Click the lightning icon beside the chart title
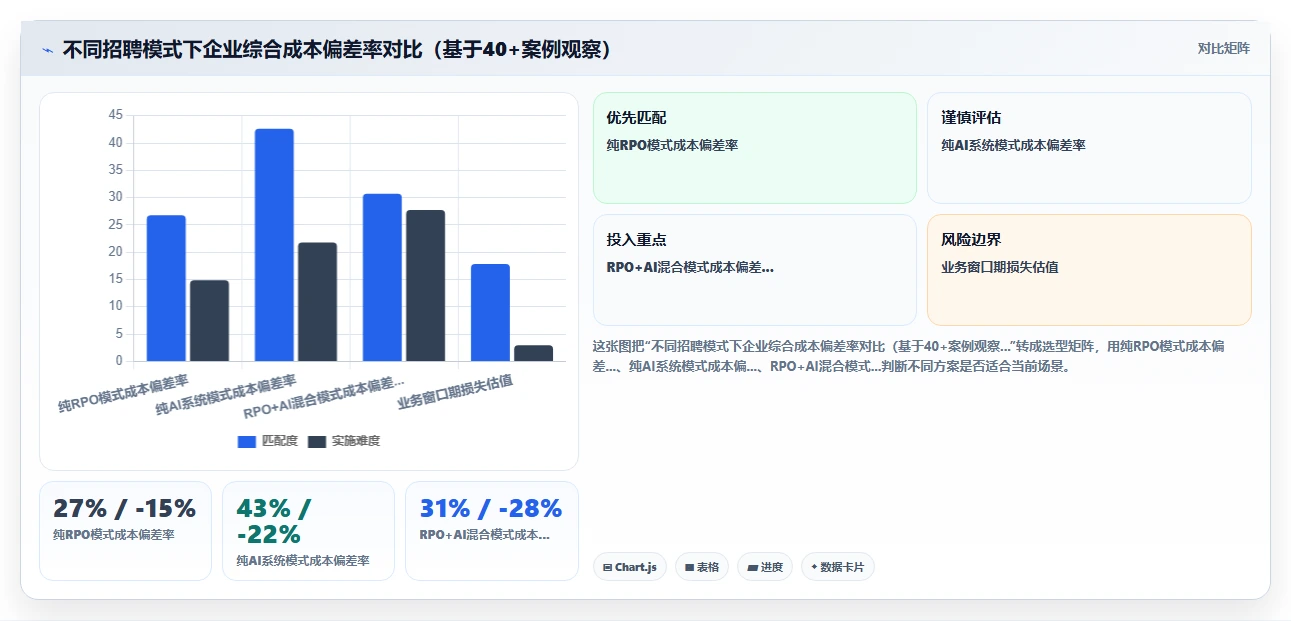The height and width of the screenshot is (621, 1291). [x=48, y=49]
